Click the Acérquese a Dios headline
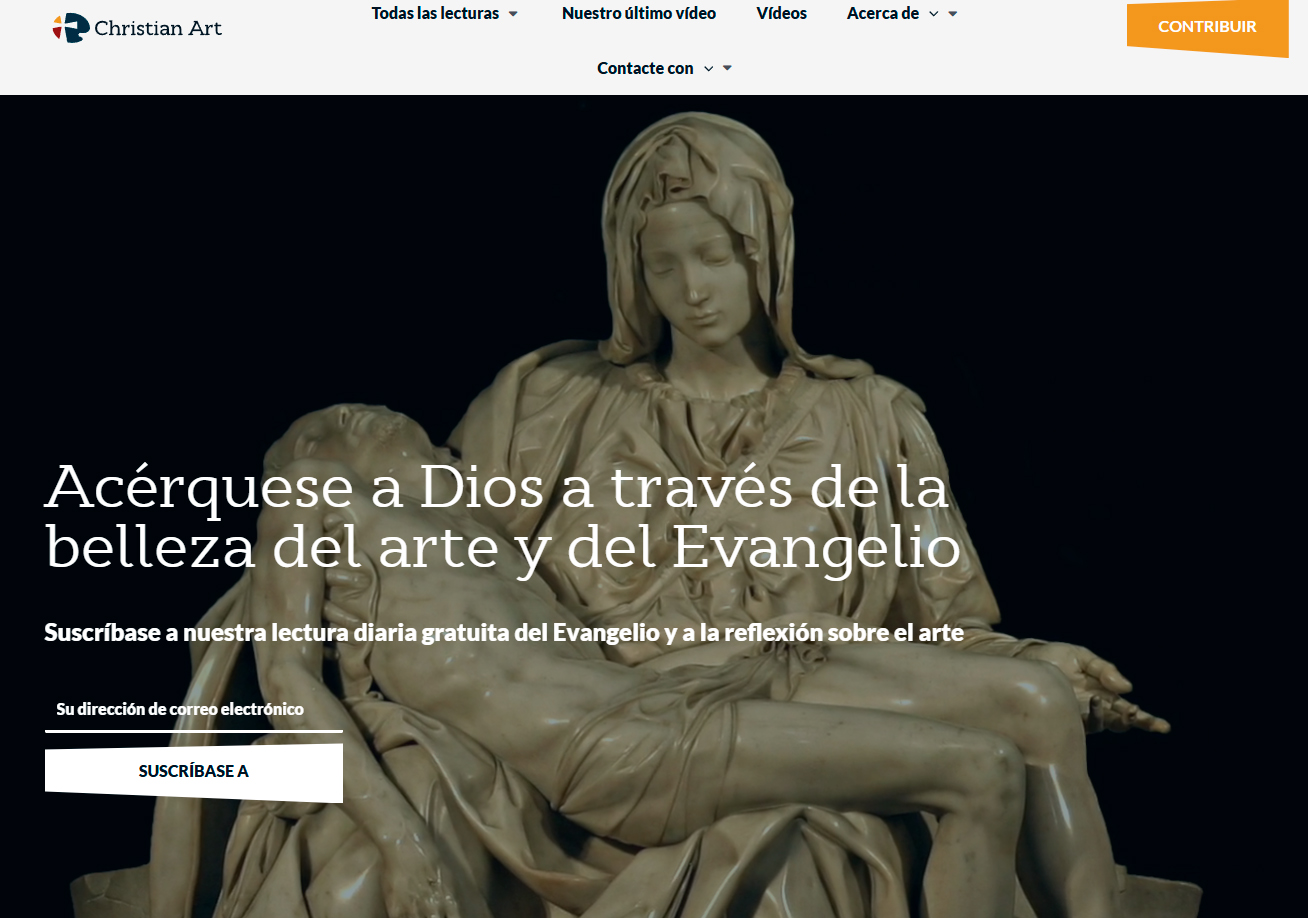Viewport: 1308px width, 918px height. tap(502, 516)
